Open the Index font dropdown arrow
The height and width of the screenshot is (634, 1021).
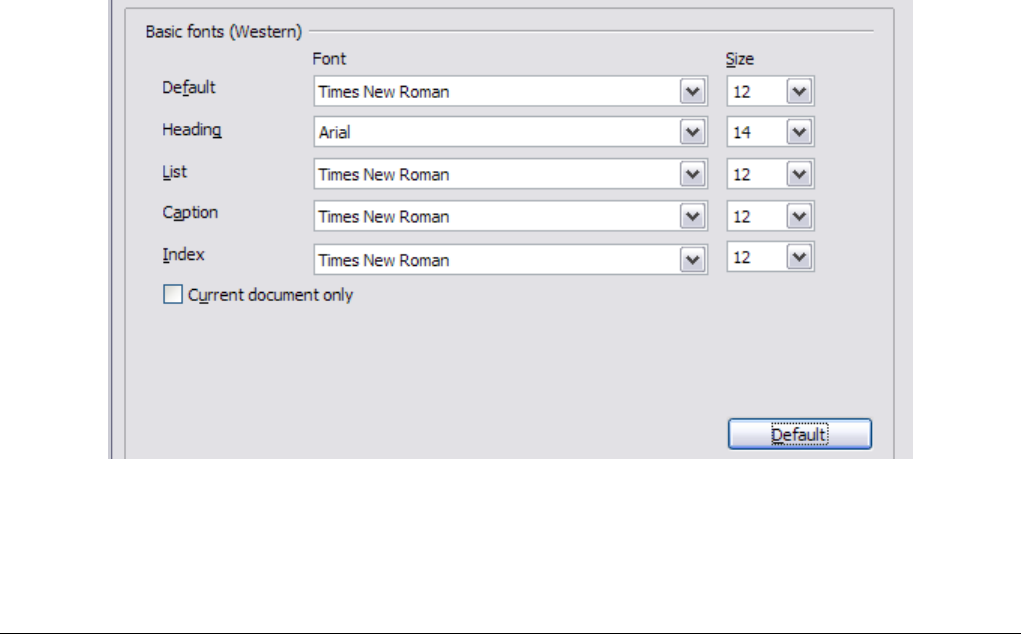[691, 259]
